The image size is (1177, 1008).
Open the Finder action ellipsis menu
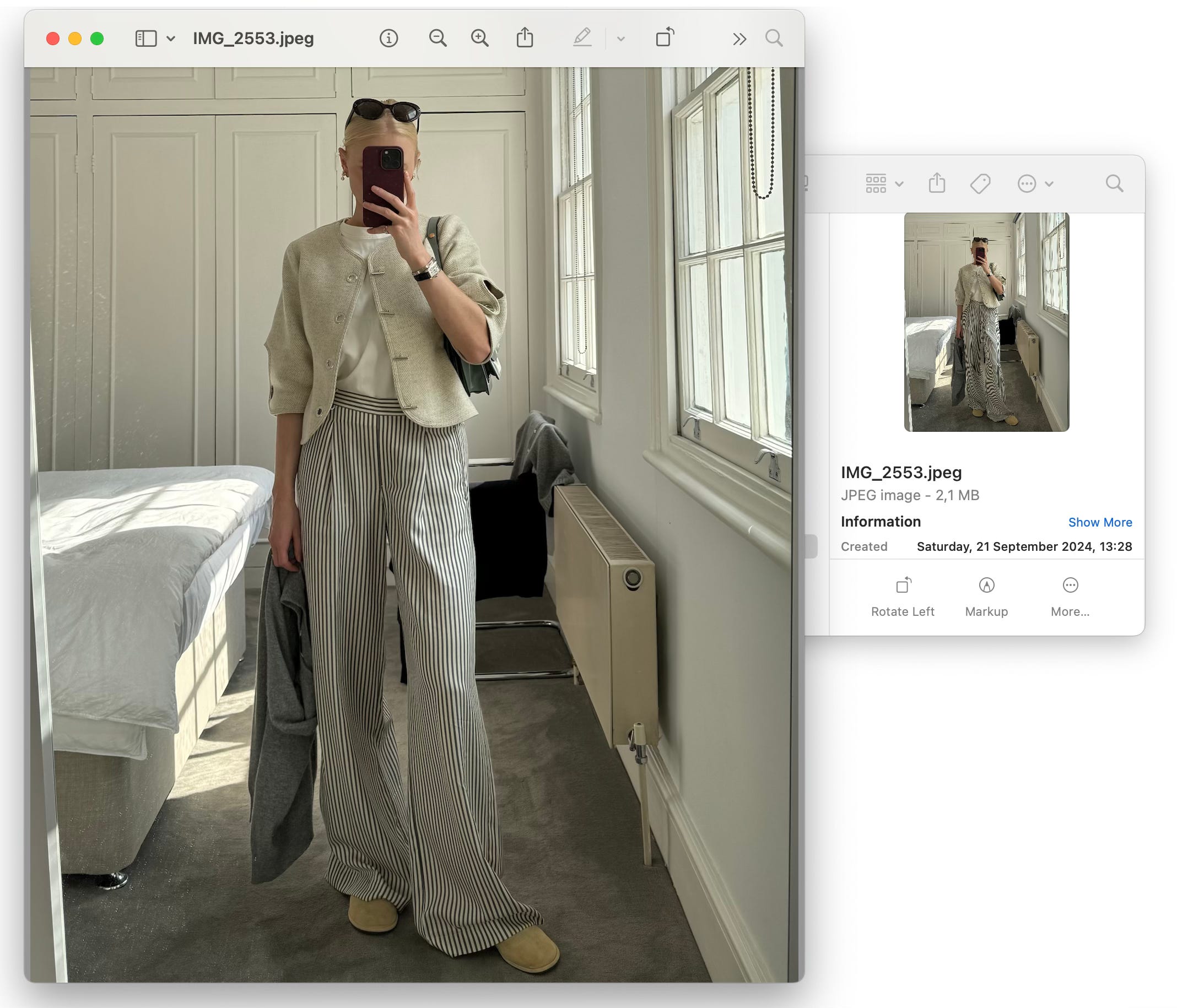(1027, 183)
